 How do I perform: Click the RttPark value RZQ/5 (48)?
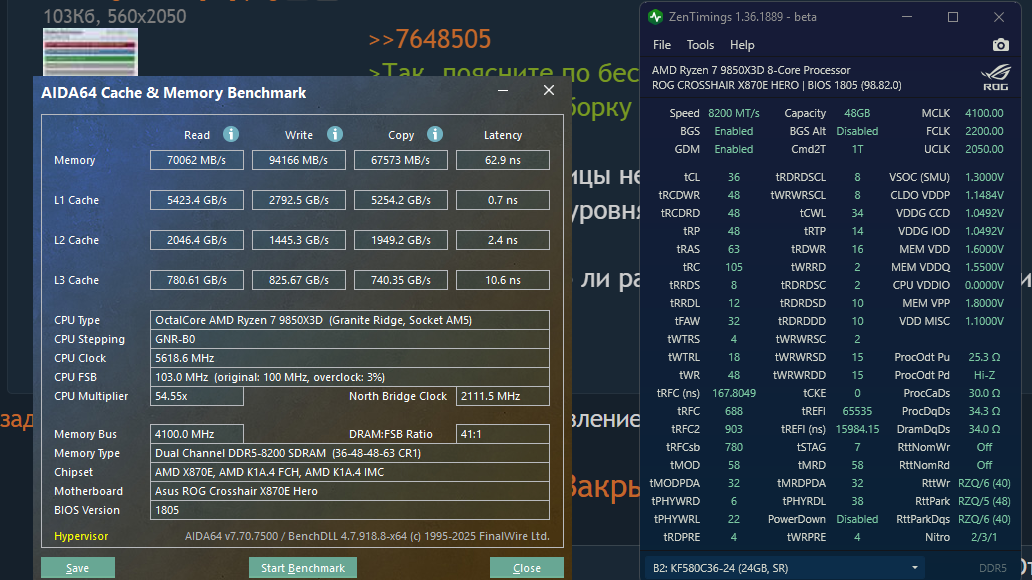[x=984, y=501]
